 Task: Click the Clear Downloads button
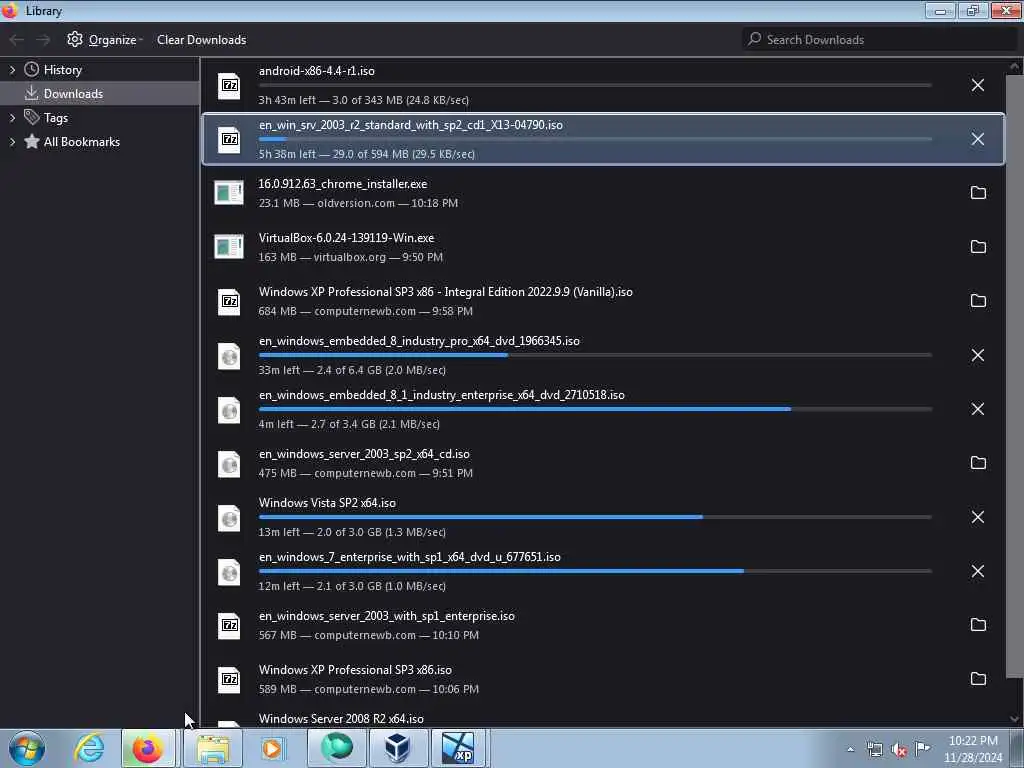click(x=201, y=40)
